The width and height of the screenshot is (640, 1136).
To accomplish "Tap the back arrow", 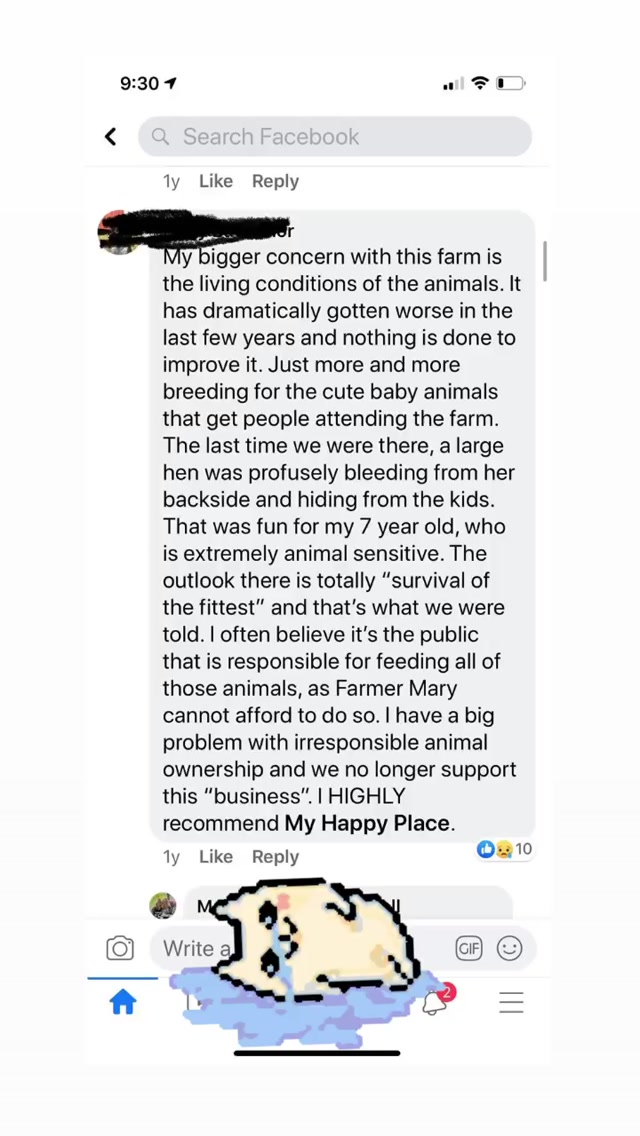I will [x=111, y=137].
